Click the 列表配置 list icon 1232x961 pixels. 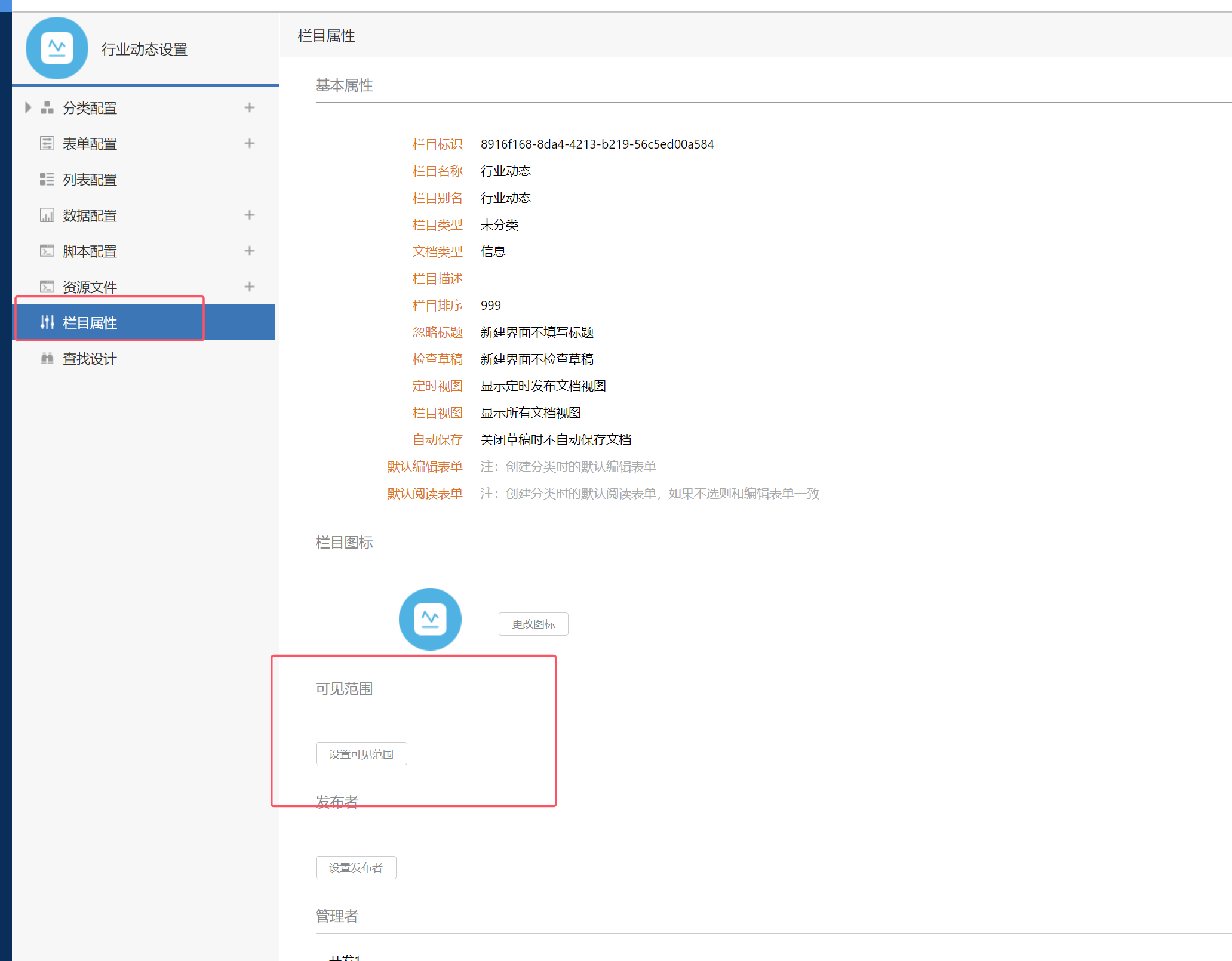point(47,180)
